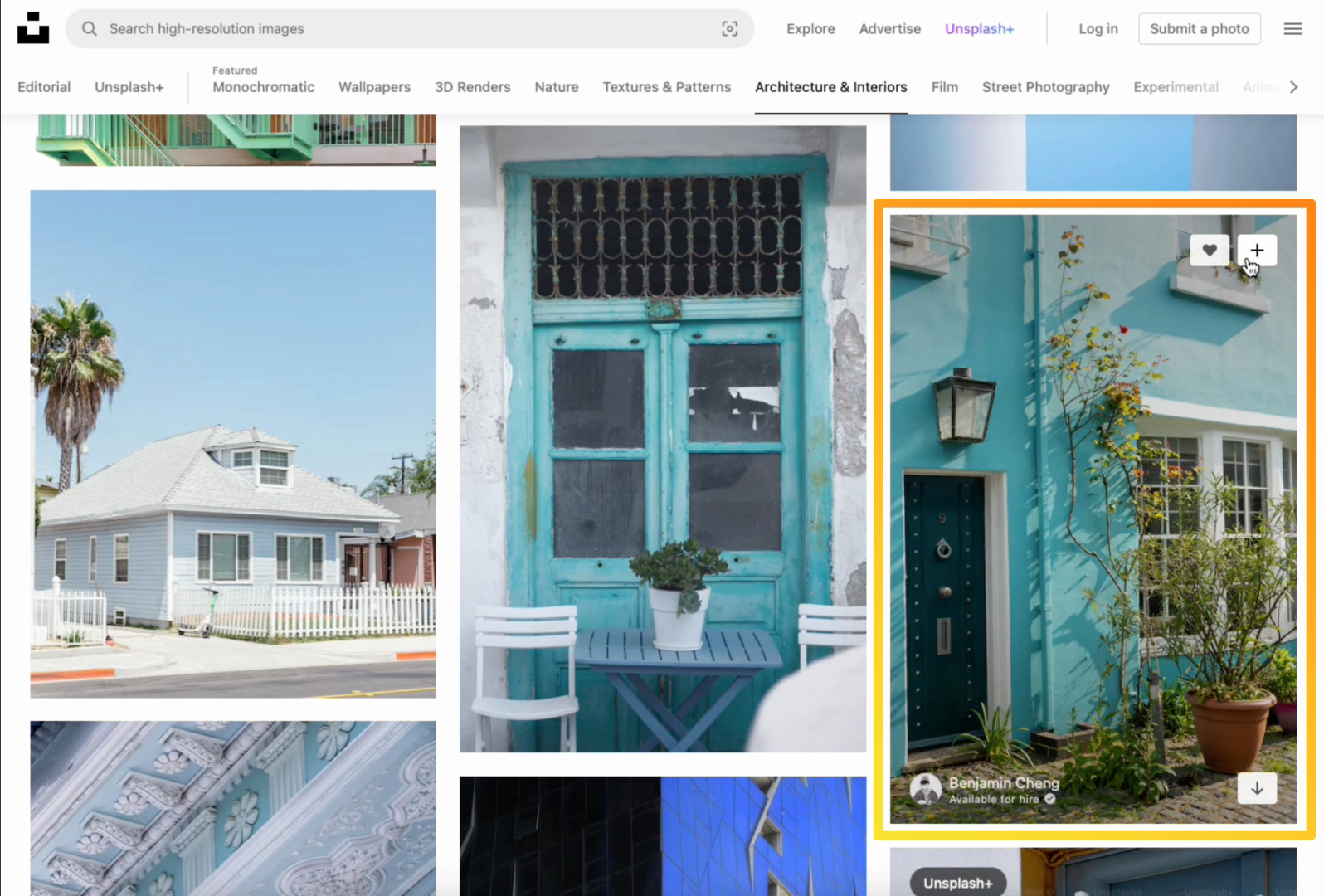Open the 3D Renders category

(473, 87)
